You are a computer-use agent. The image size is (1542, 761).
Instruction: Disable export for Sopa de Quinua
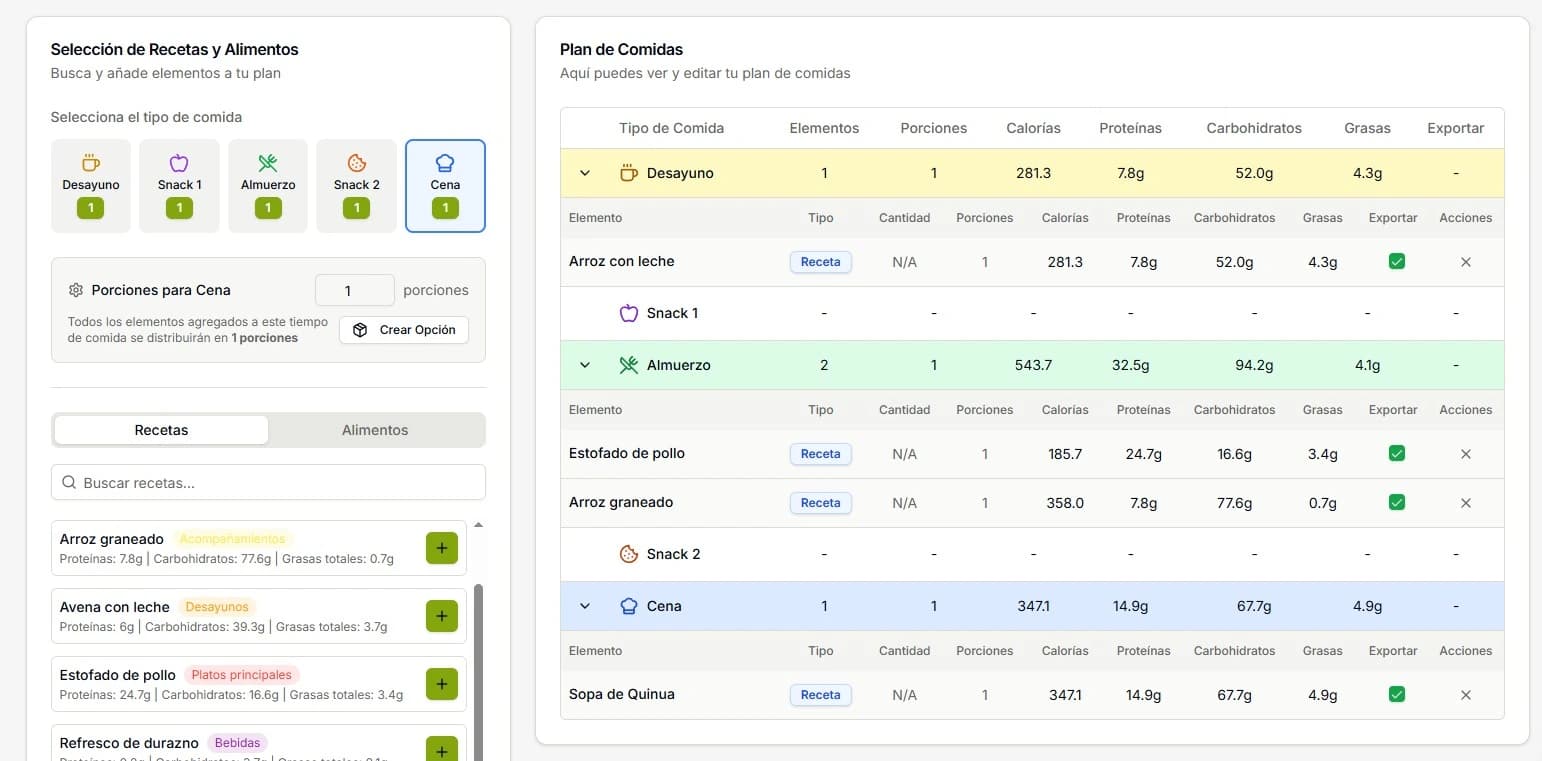(x=1397, y=695)
